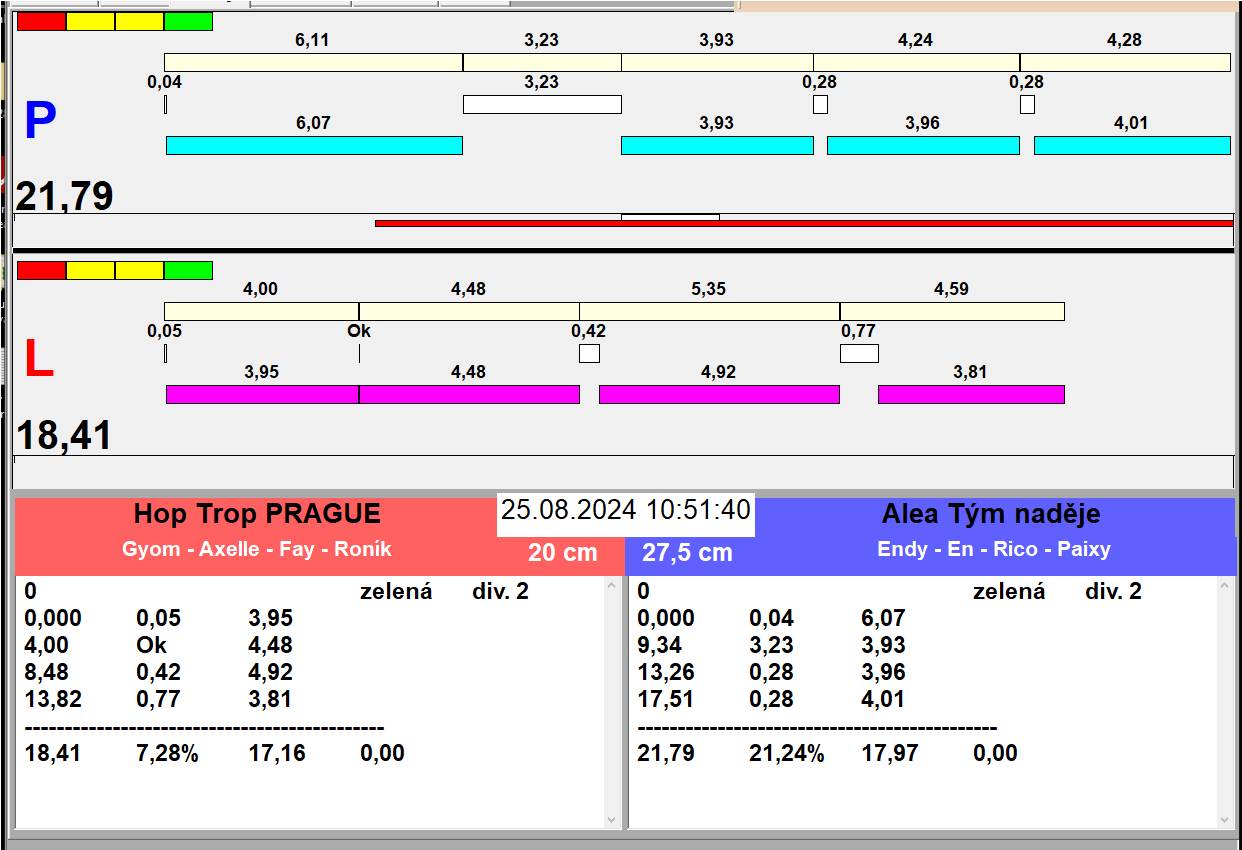Select the beige 4,28 segment in lane P

pyautogui.click(x=1125, y=62)
